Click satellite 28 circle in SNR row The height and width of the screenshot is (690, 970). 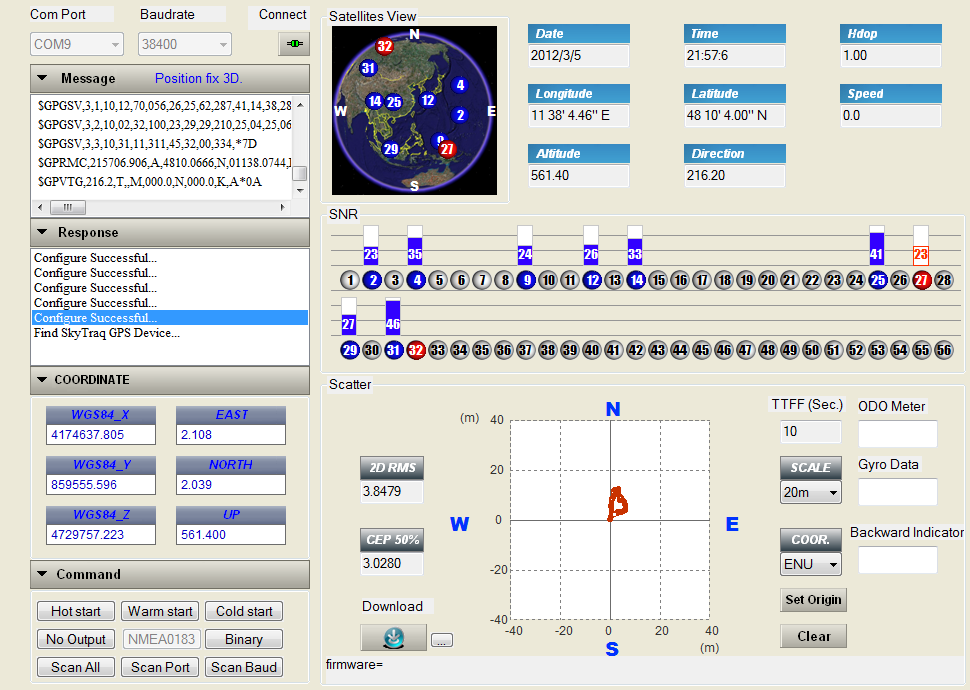[x=943, y=280]
